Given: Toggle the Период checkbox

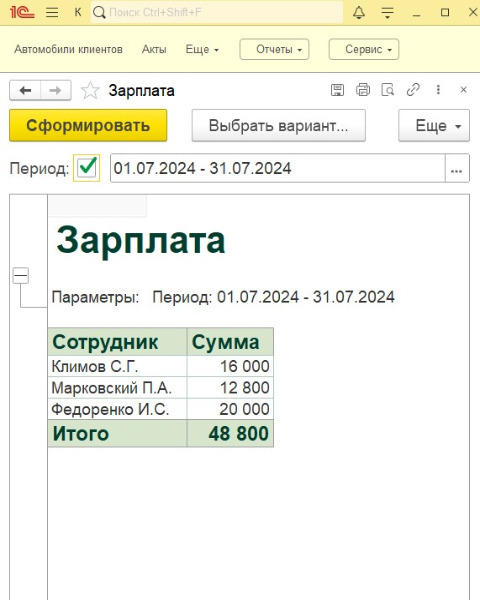Looking at the screenshot, I should [x=87, y=168].
